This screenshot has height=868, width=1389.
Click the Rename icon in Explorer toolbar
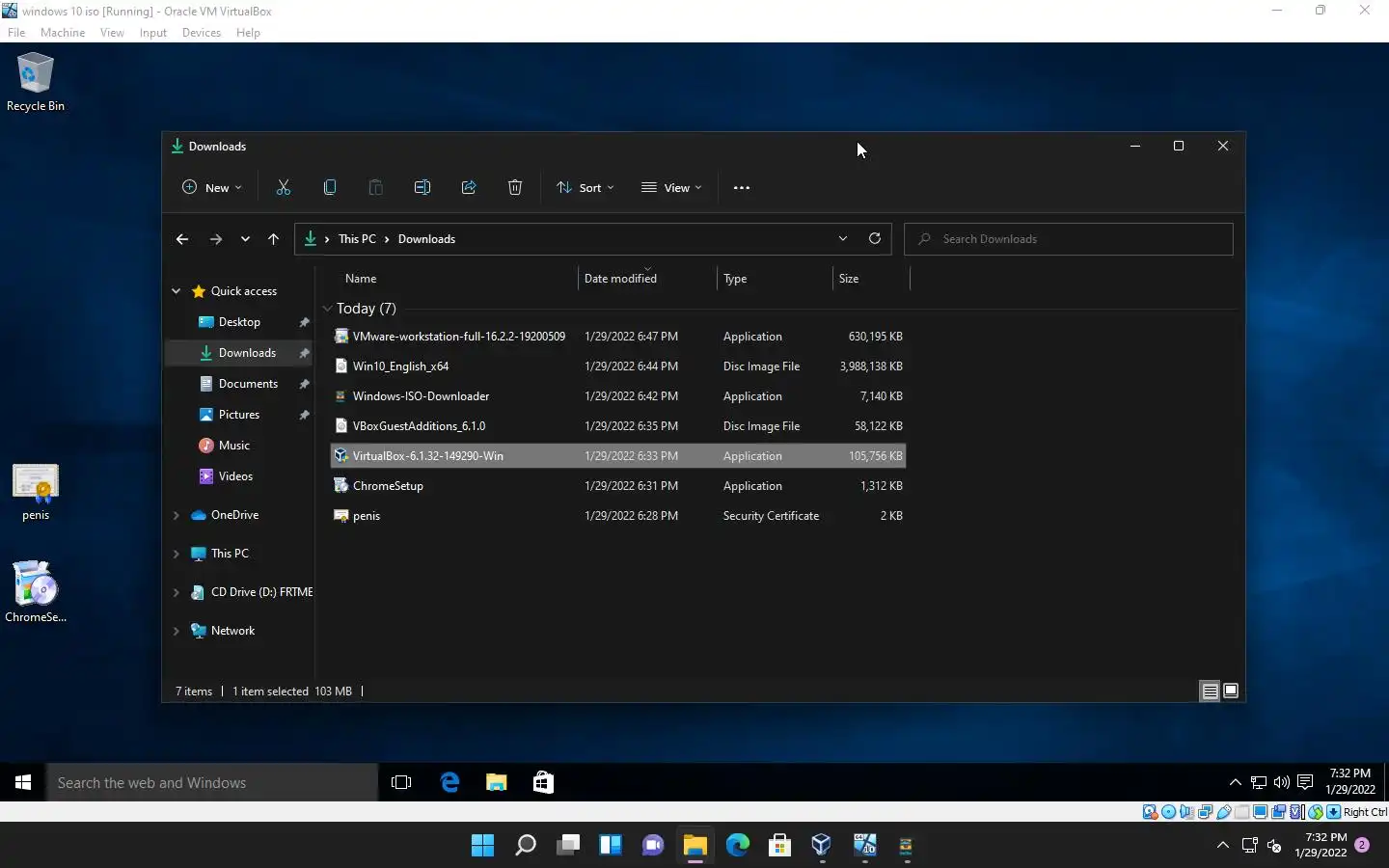pyautogui.click(x=422, y=188)
